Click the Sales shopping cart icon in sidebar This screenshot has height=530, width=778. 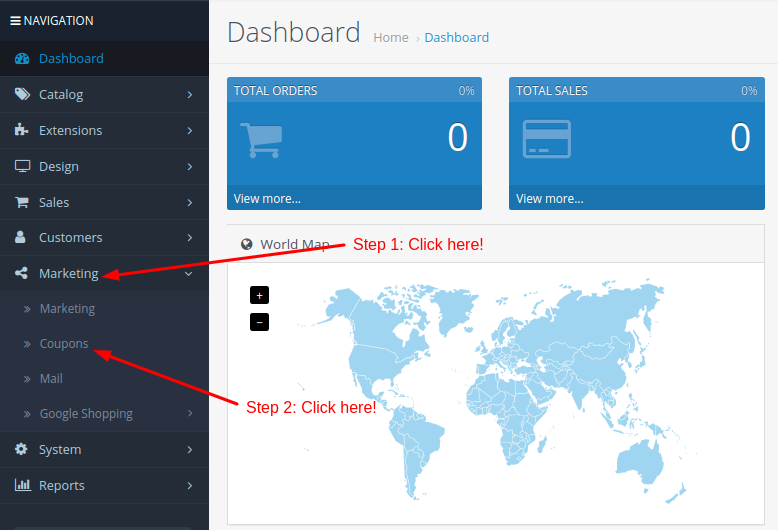pos(22,202)
